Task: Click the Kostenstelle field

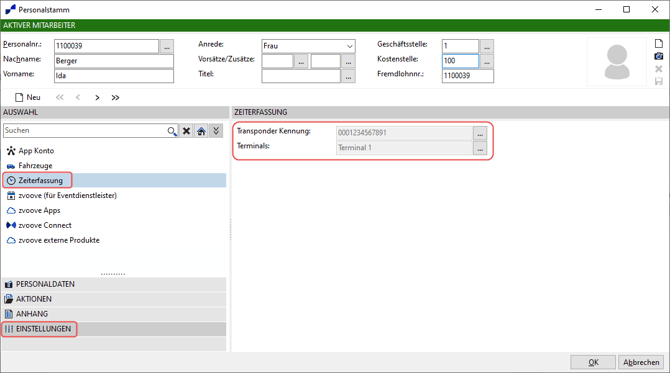Action: pyautogui.click(x=460, y=61)
